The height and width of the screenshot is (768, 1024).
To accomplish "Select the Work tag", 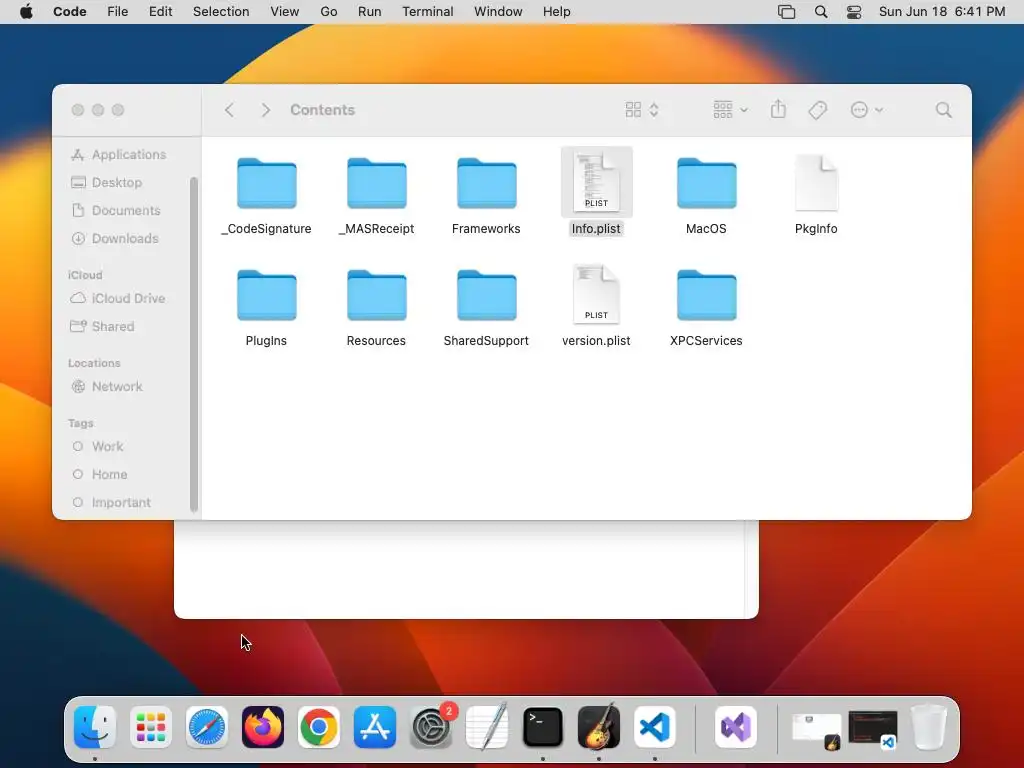I will point(98,447).
